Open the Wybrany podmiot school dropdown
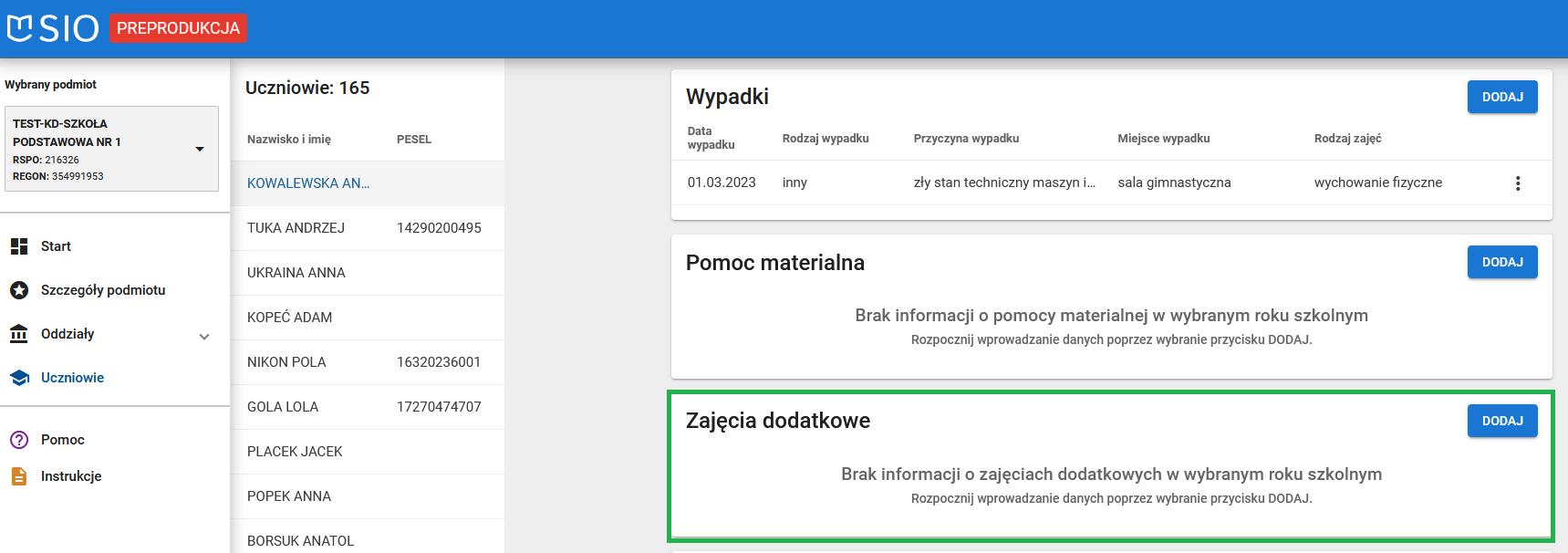 click(200, 149)
